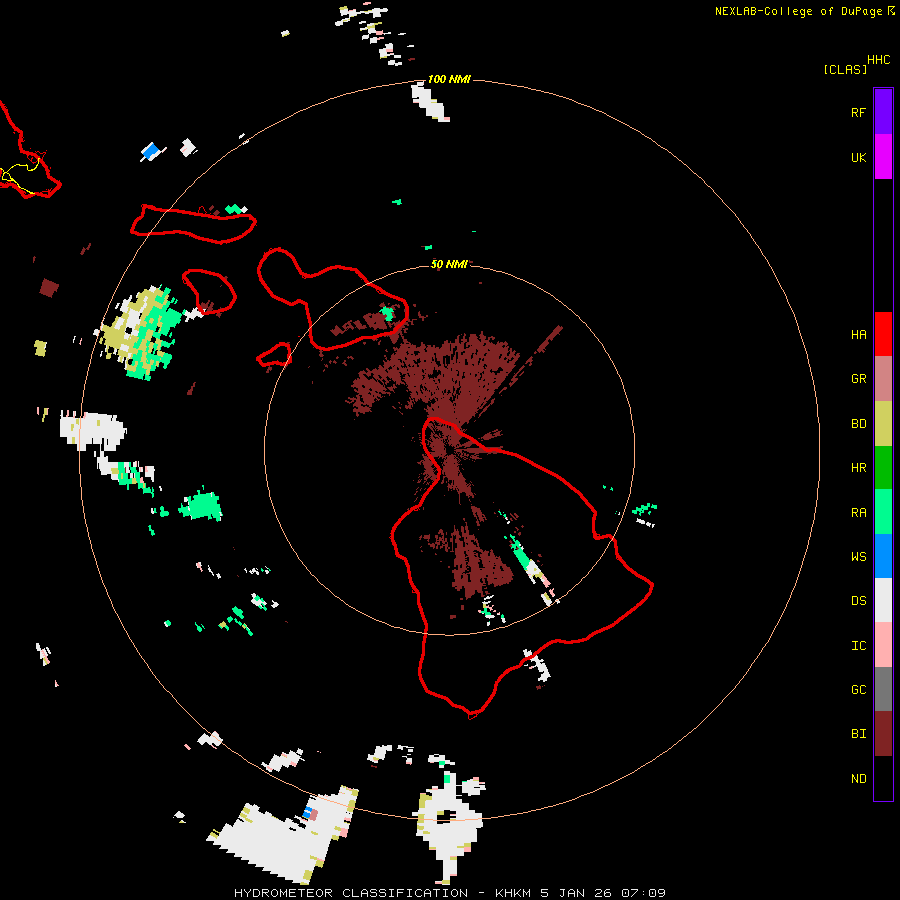Click the HA red legend swatch
The width and height of the screenshot is (900, 900).
coord(883,334)
